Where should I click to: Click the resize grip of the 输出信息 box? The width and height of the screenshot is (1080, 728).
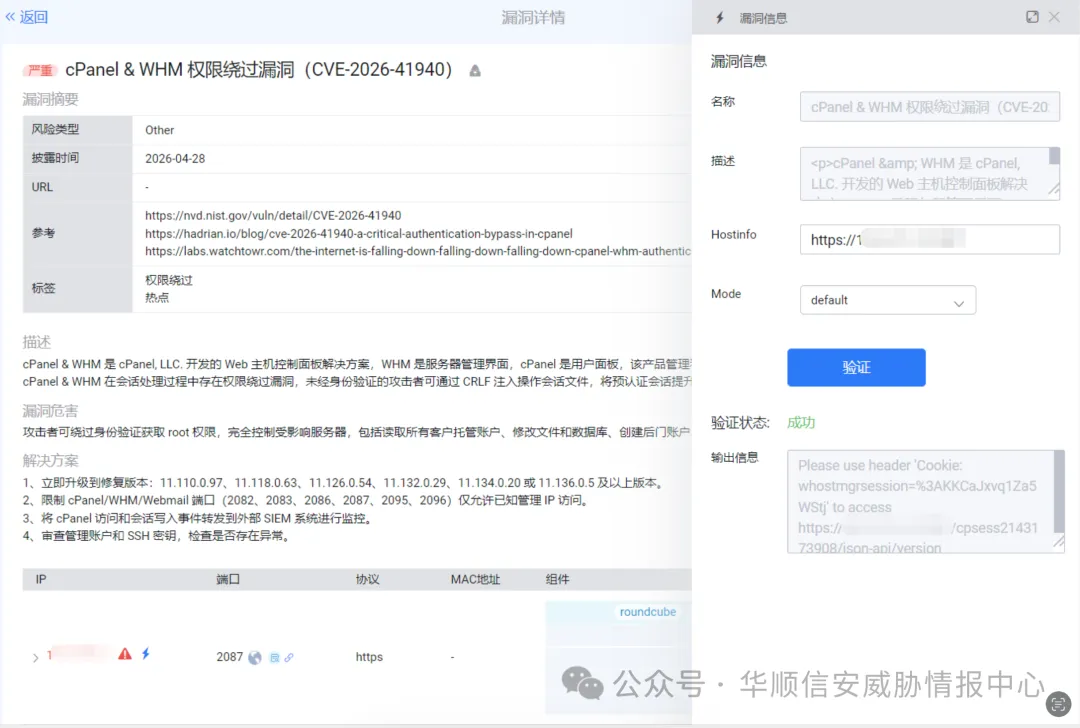(x=1059, y=544)
